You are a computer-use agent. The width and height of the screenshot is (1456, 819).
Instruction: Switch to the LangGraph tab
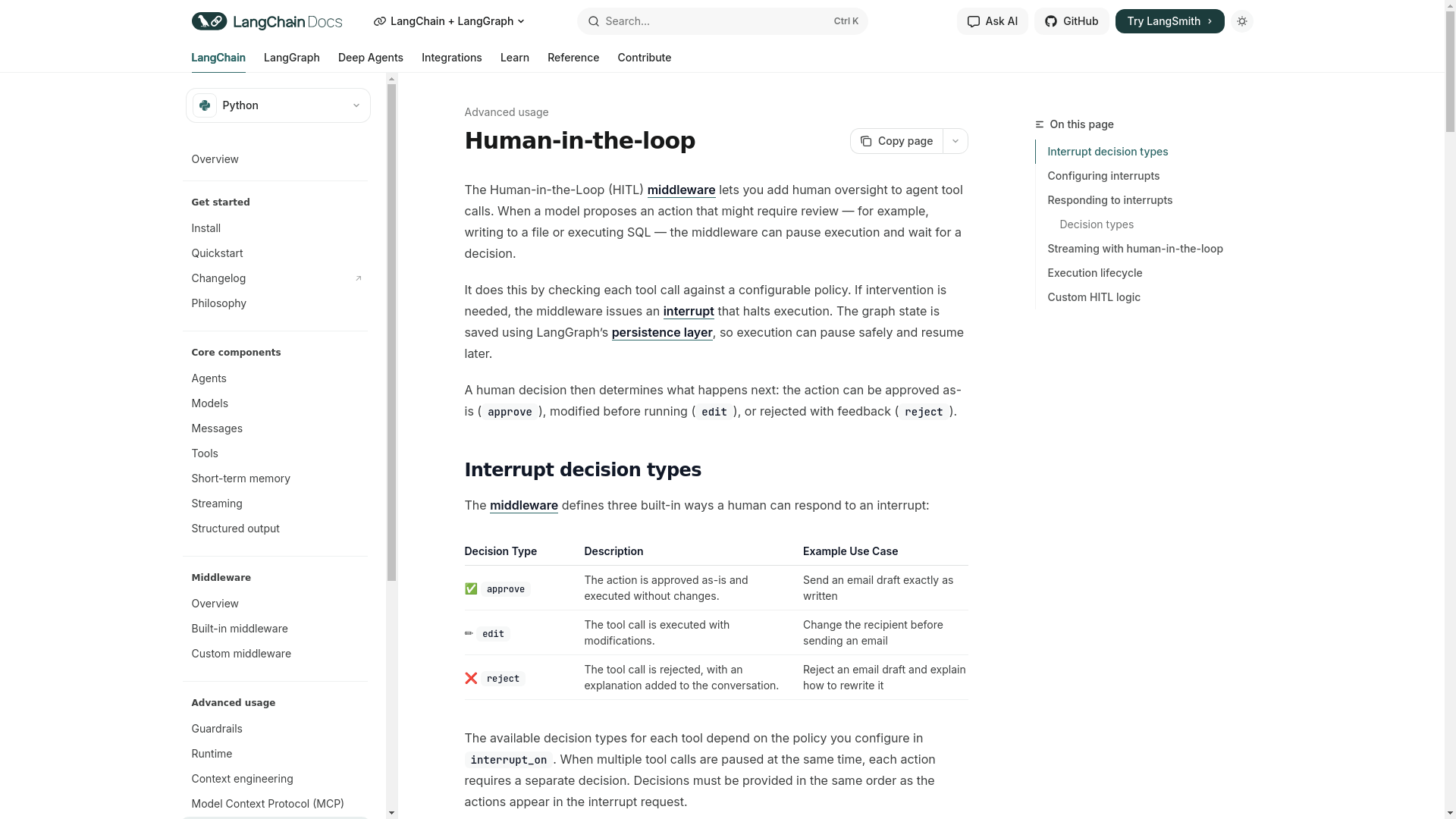(292, 58)
